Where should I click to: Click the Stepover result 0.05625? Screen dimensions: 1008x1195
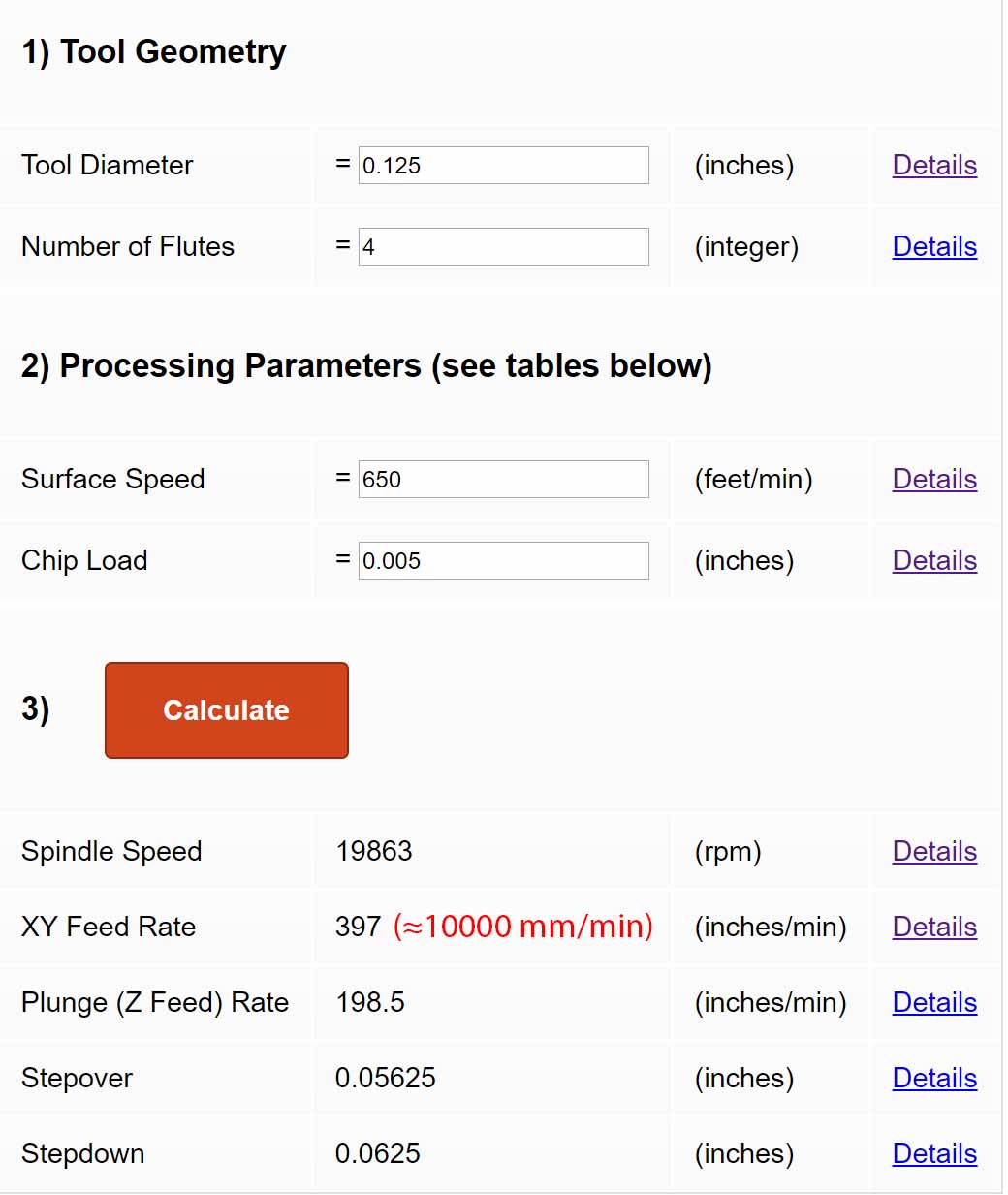386,1078
